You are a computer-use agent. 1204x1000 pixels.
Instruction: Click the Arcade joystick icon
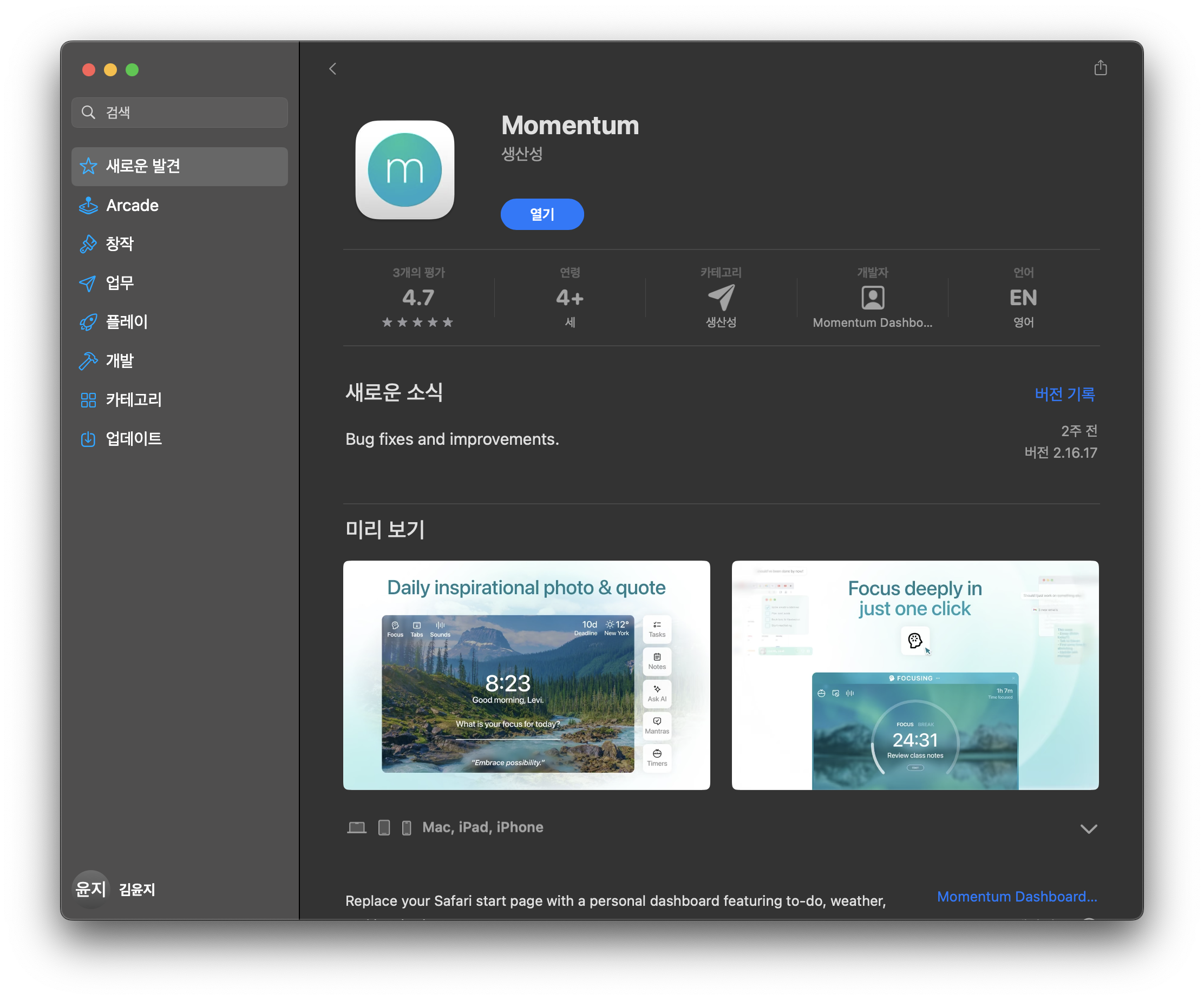pyautogui.click(x=88, y=205)
